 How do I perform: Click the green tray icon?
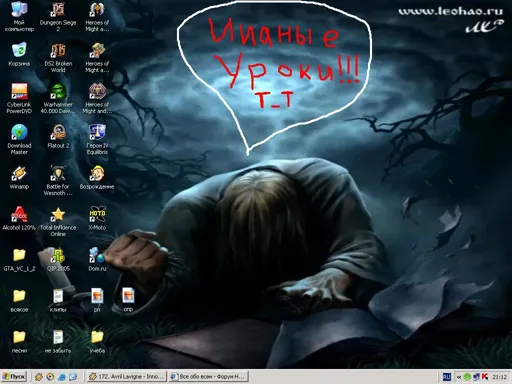467,377
